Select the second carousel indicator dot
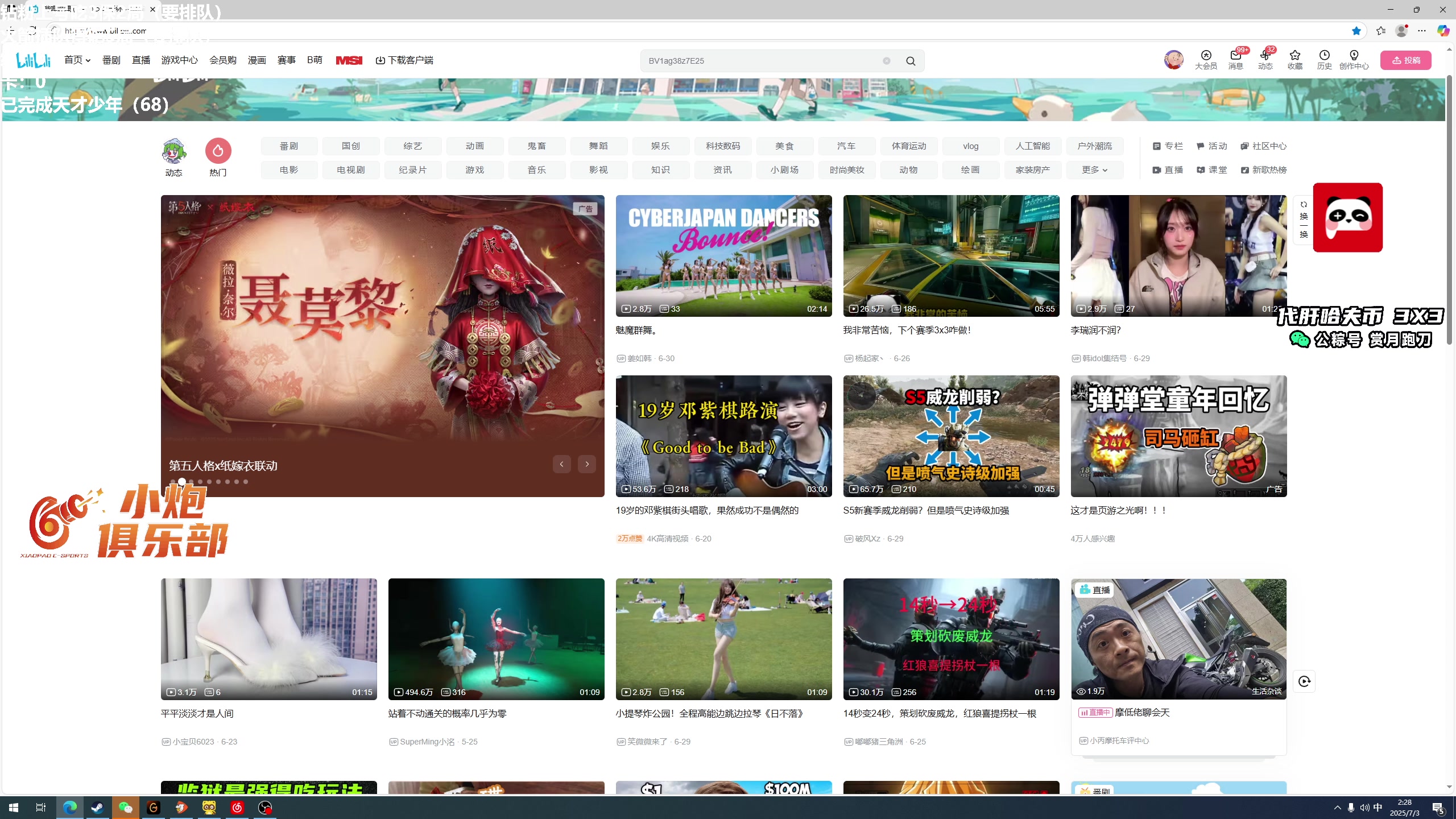 pos(182,482)
